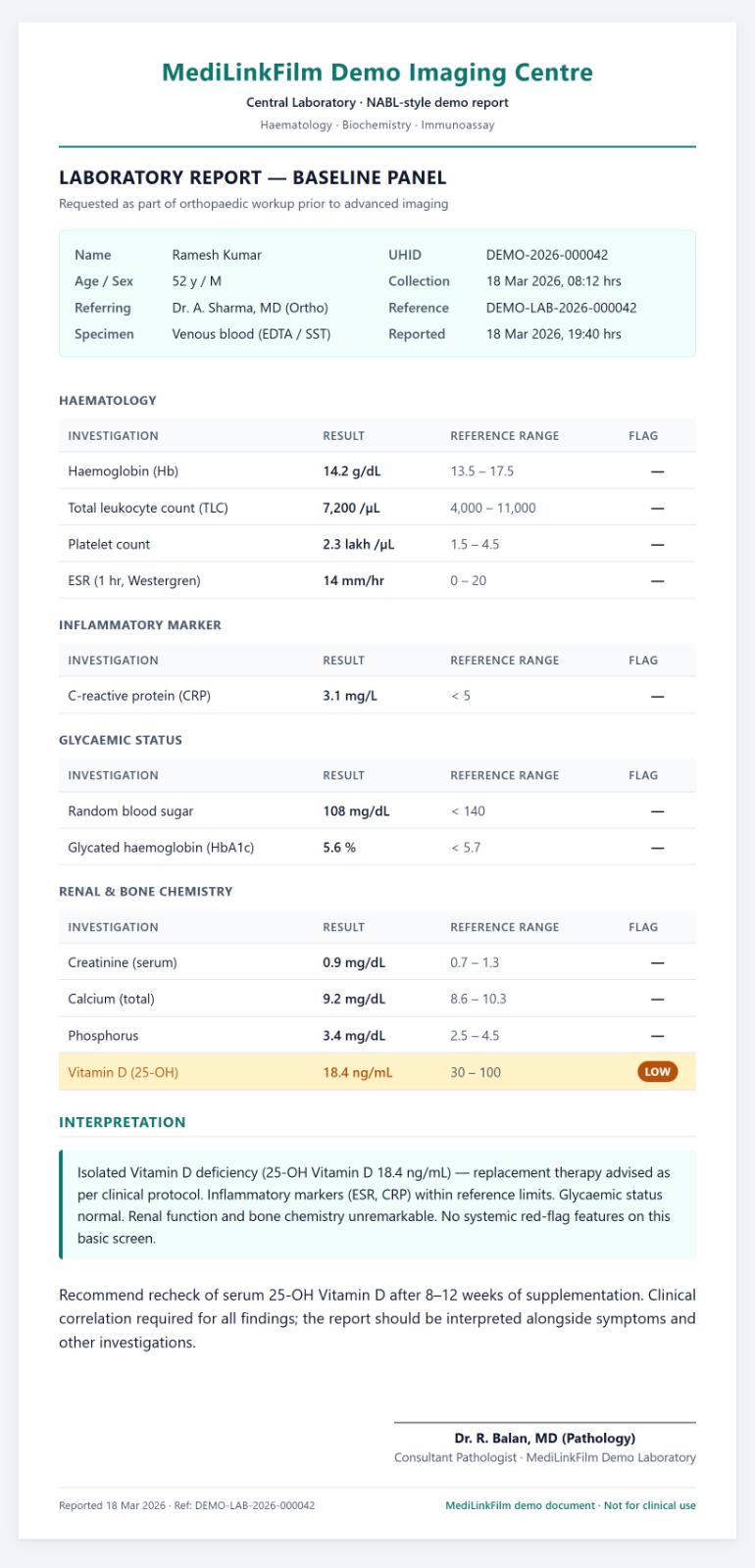
Task: Click the INTERPRETATION heading
Action: coord(123,1122)
